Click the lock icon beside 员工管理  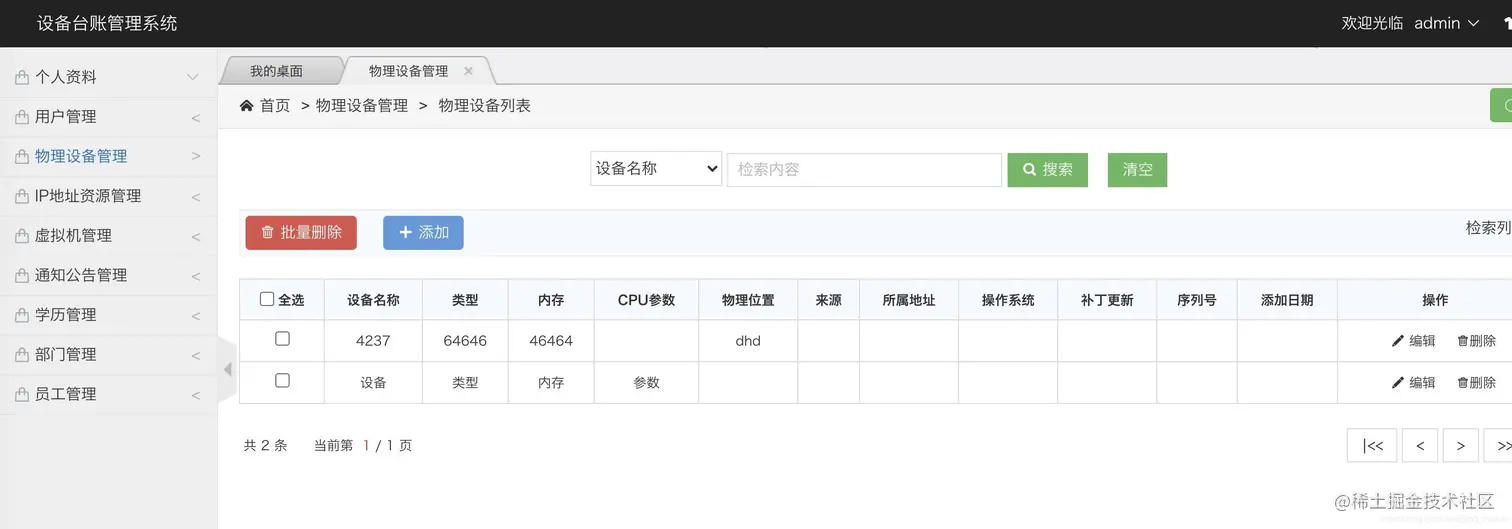click(x=22, y=394)
